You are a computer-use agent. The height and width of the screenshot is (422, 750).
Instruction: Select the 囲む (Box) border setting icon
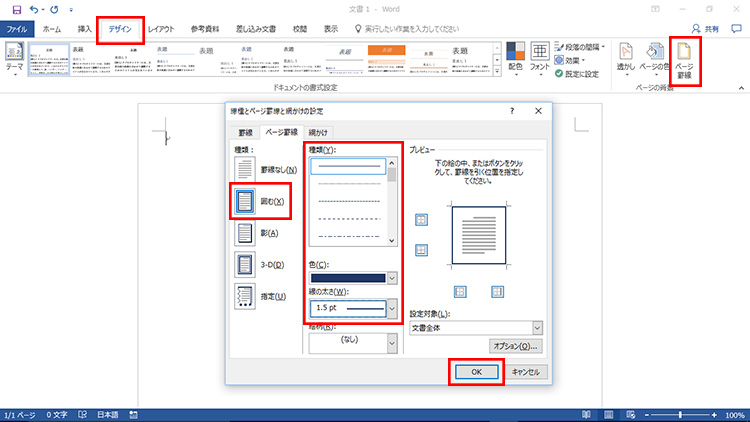(x=245, y=201)
